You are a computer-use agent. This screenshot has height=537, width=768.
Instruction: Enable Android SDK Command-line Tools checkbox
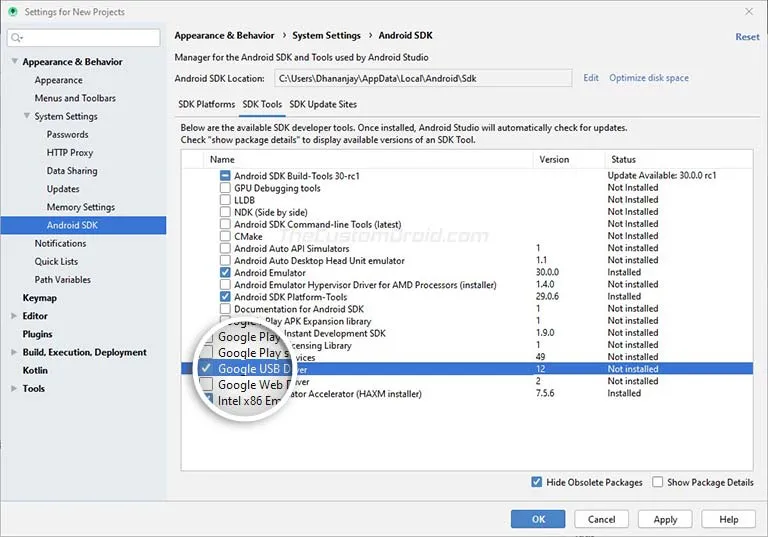pos(225,224)
